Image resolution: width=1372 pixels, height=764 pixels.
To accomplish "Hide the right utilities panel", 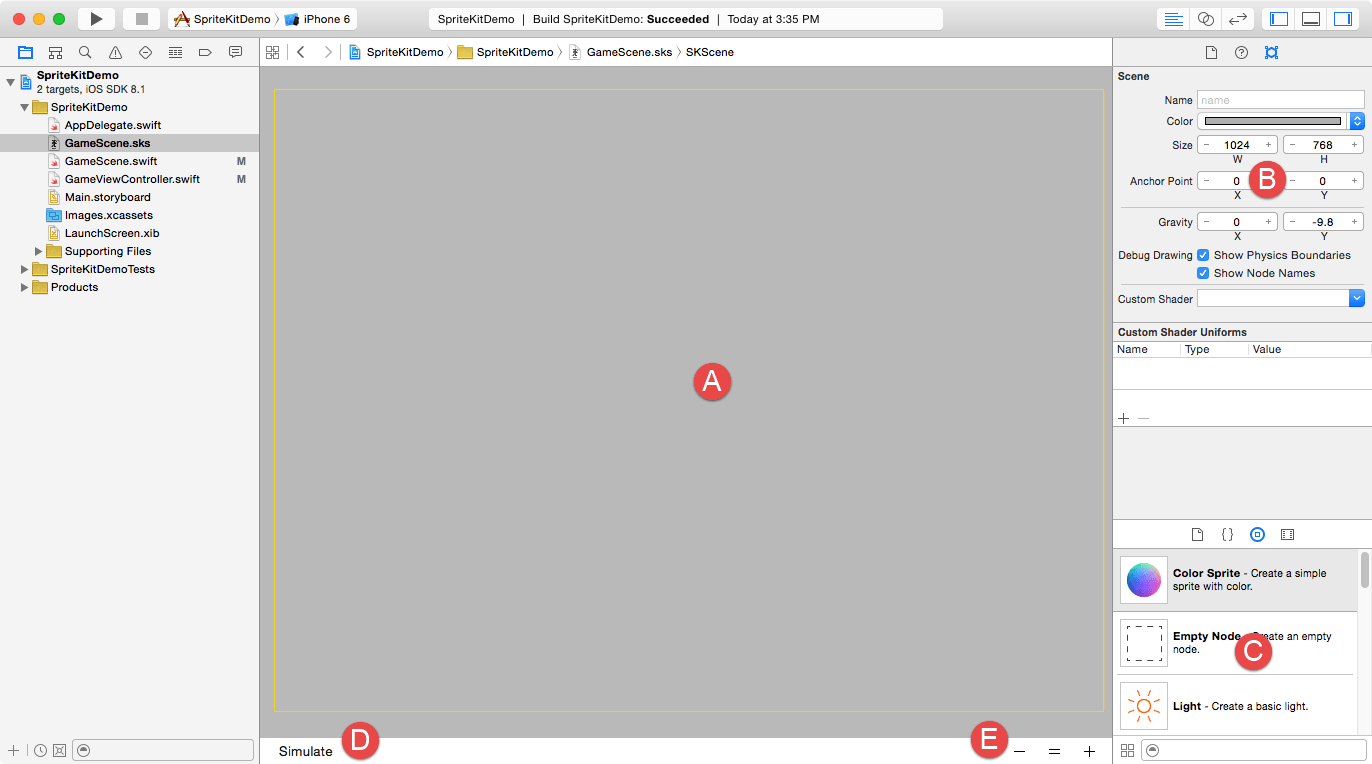I will tap(1342, 19).
